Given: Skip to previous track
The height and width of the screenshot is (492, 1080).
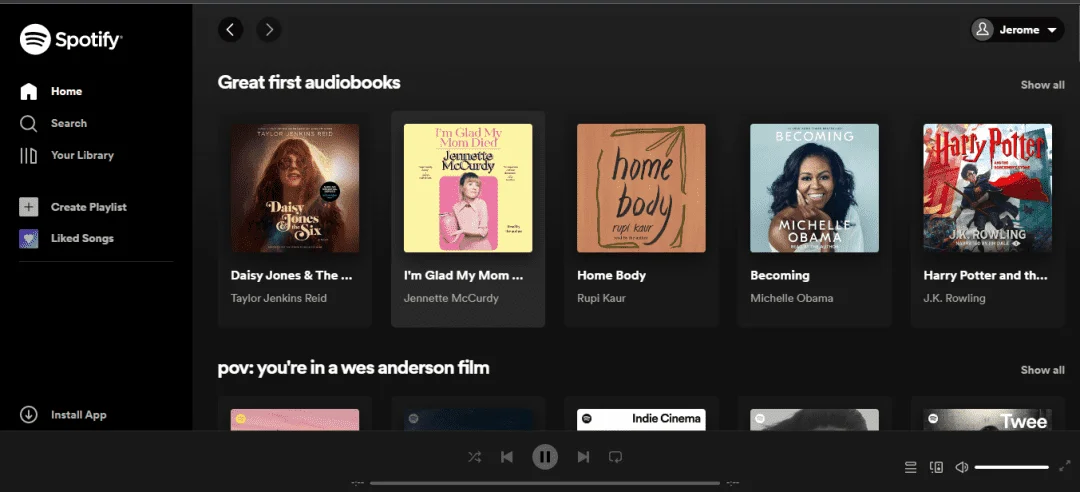Looking at the screenshot, I should (507, 457).
